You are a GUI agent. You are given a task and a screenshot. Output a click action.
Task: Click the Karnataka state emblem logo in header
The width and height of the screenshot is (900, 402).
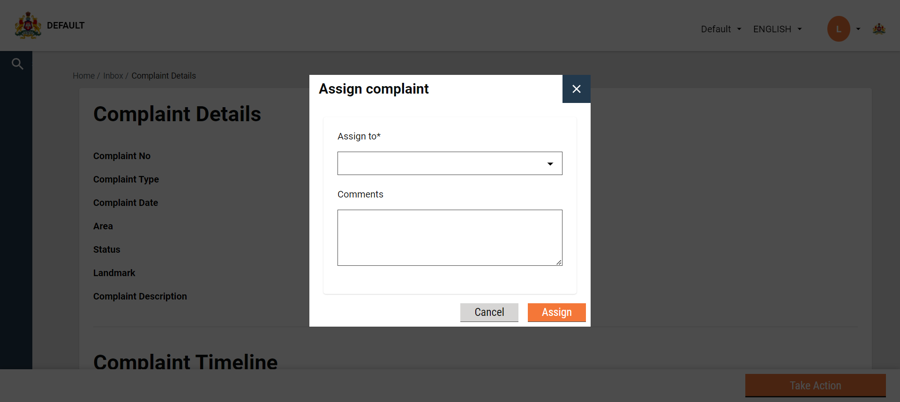click(28, 26)
